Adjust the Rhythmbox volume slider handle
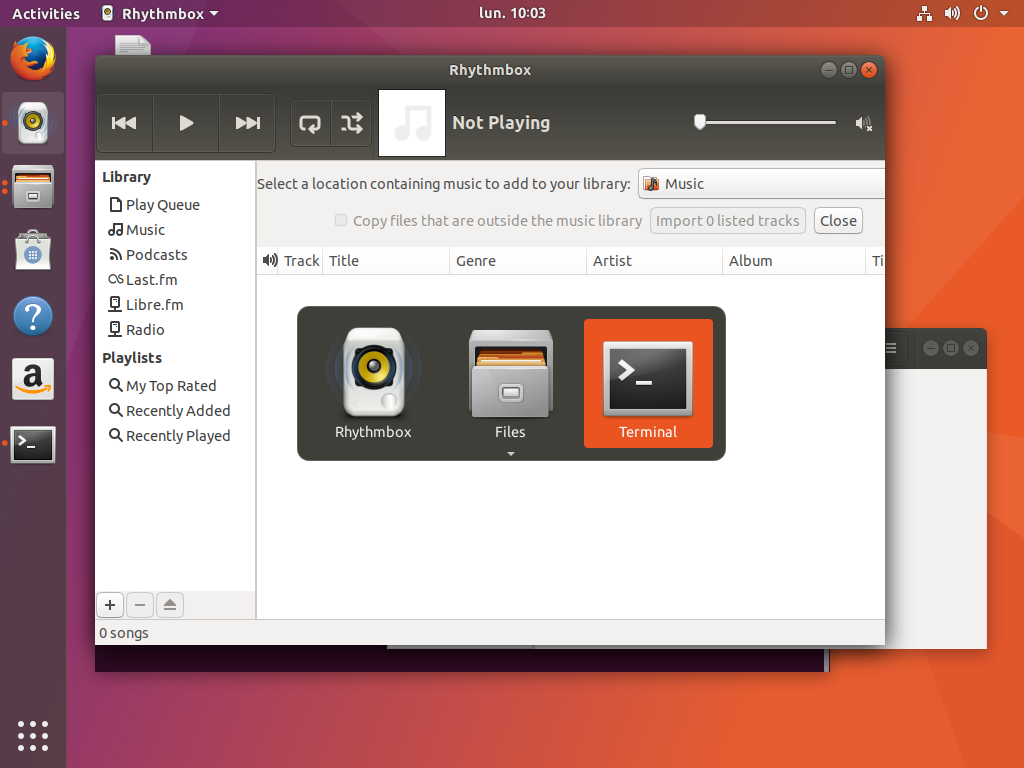 coord(699,122)
